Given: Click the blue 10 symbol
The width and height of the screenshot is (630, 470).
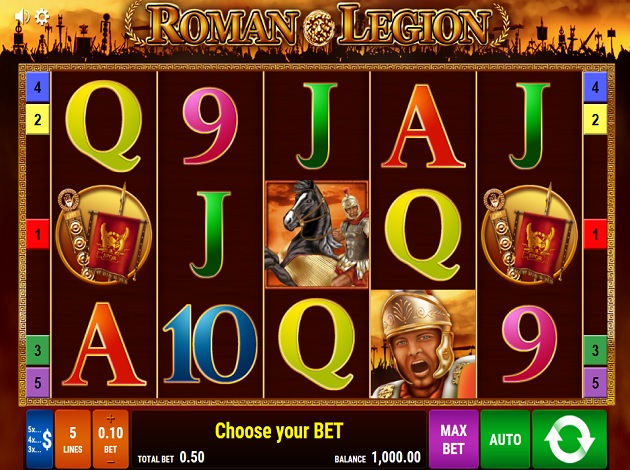Looking at the screenshot, I should click(x=210, y=344).
